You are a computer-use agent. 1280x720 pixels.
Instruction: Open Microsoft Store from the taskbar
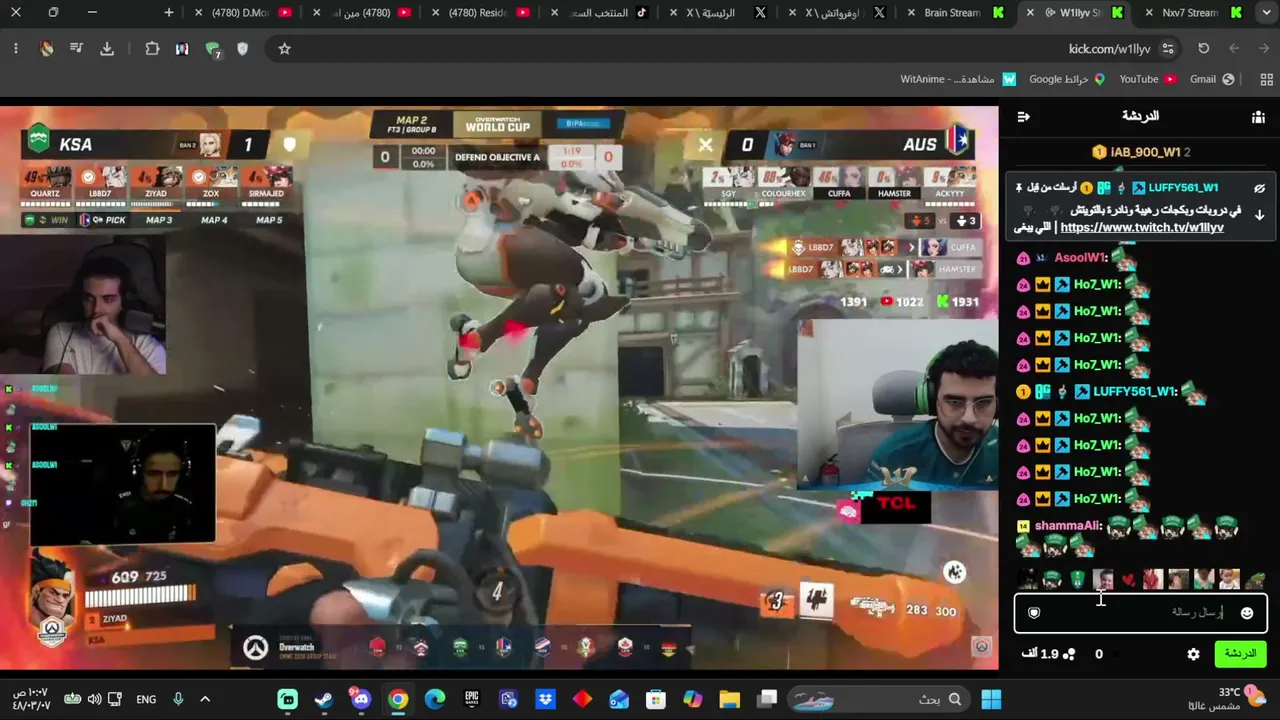pyautogui.click(x=656, y=699)
